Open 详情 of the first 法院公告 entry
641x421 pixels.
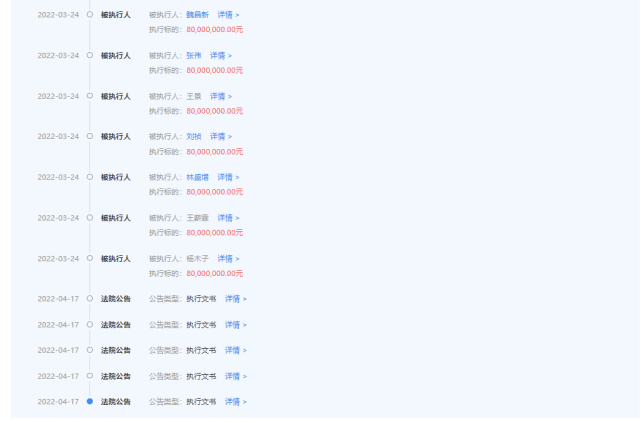click(x=235, y=298)
